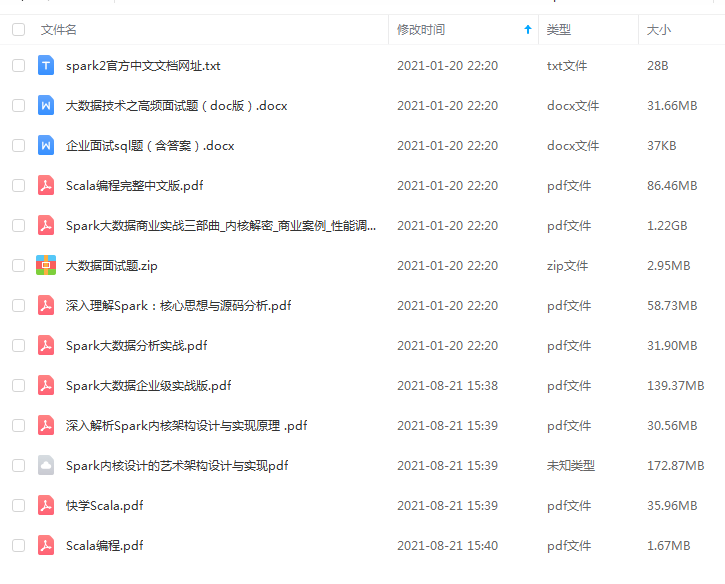The height and width of the screenshot is (584, 725).
Task: Open 快学Scala.pdf
Action: tap(104, 506)
